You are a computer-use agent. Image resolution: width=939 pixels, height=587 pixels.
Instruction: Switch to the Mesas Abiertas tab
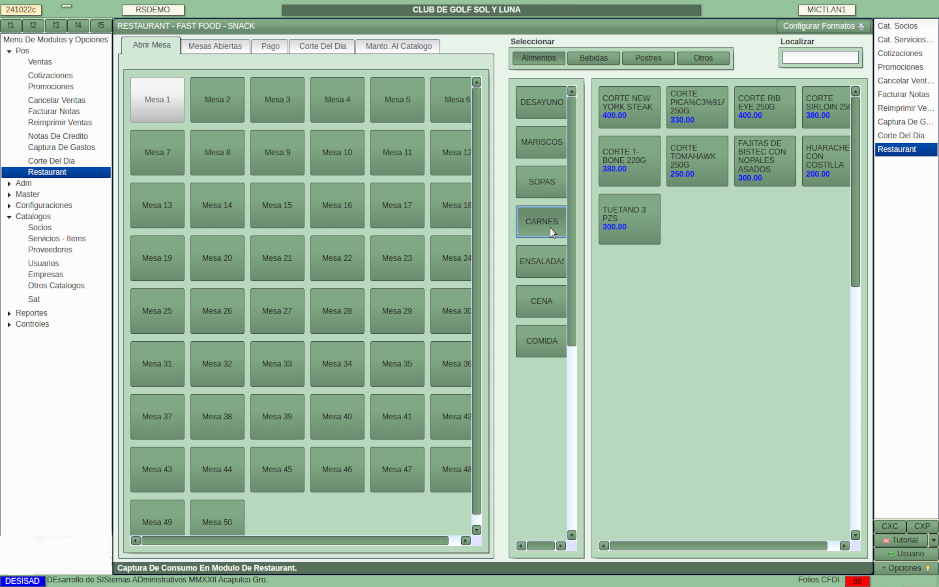click(215, 46)
